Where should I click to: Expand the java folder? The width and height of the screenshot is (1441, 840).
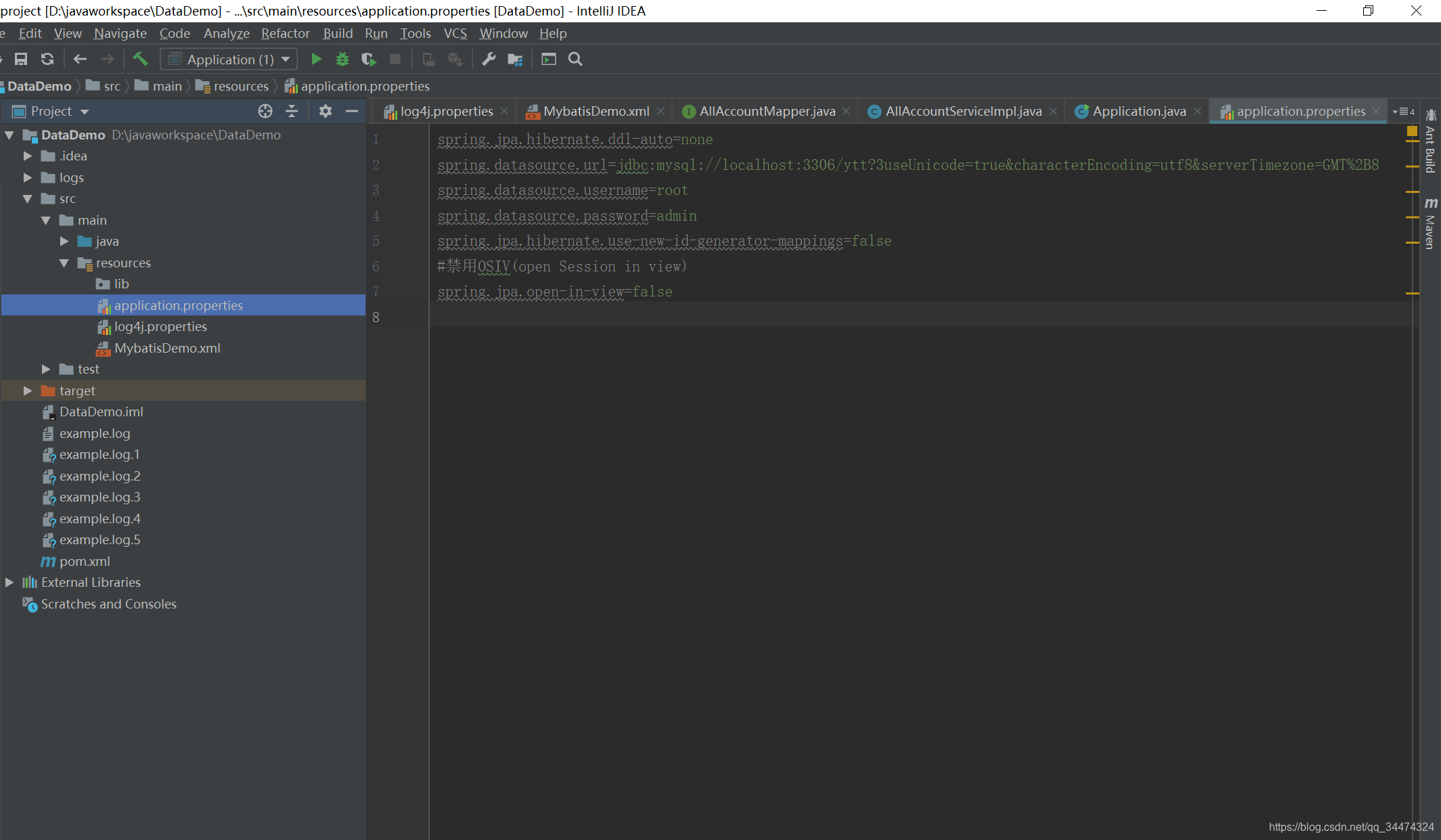click(64, 242)
